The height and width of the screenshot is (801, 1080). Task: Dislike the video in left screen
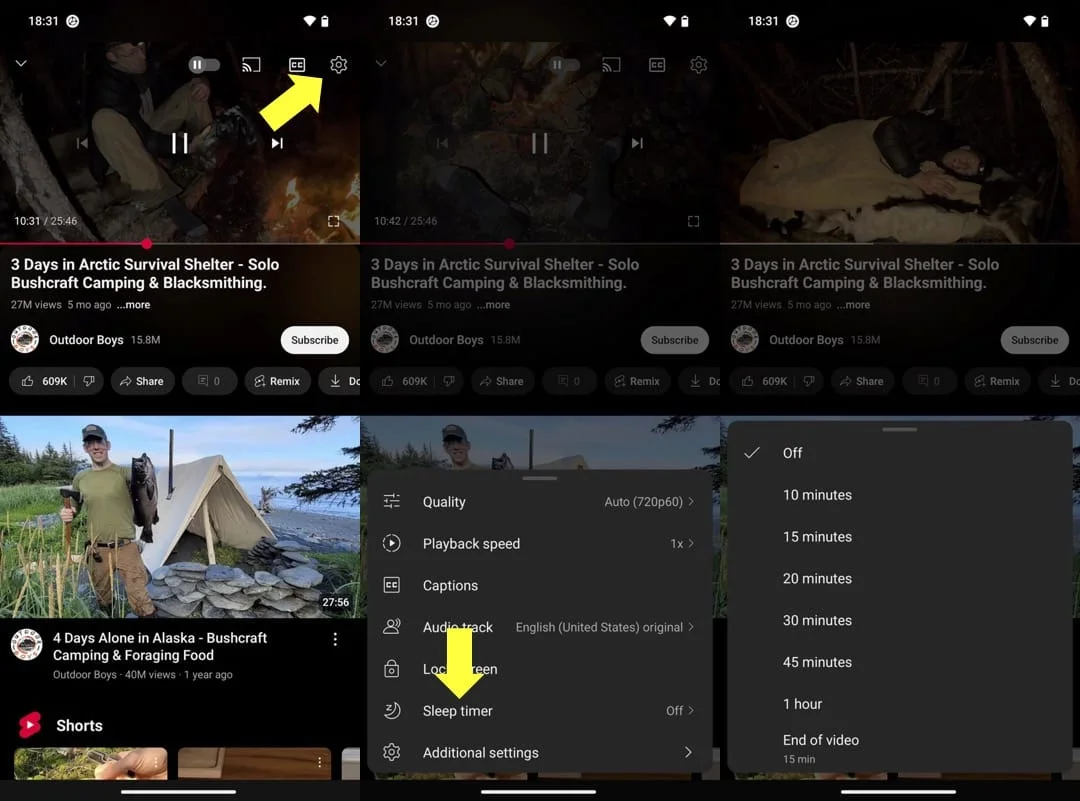tap(89, 381)
